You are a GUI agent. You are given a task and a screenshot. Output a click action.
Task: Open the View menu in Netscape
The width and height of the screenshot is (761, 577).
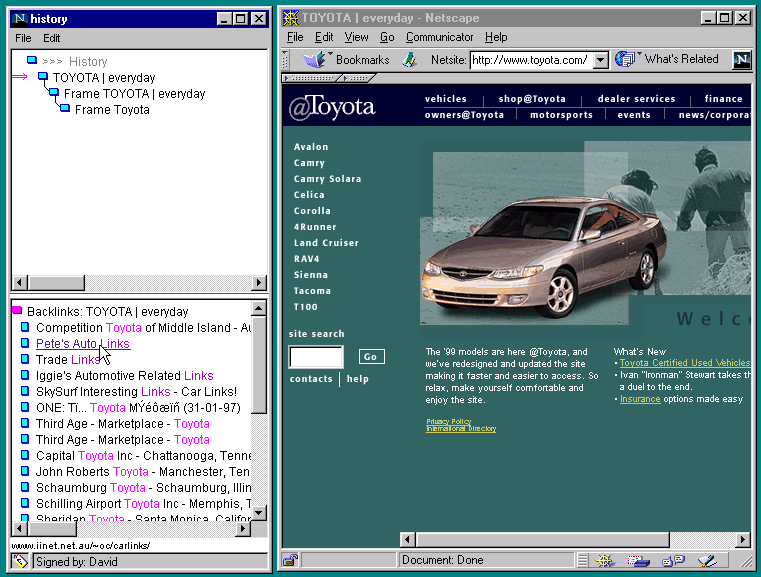[x=356, y=37]
